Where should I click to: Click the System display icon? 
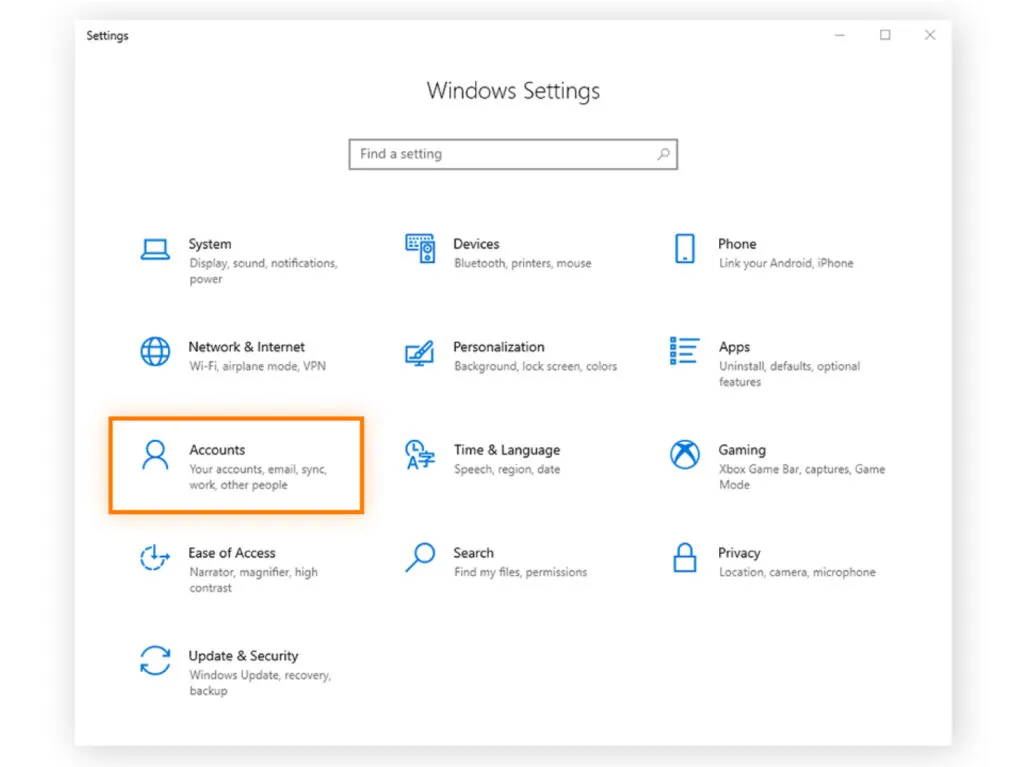click(155, 251)
